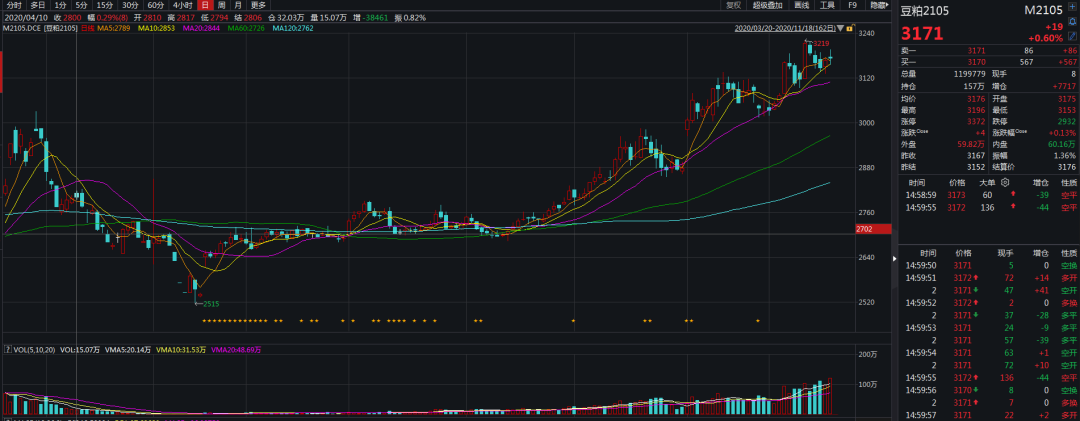Click the 2702 price marker on axis
The height and width of the screenshot is (421, 1080).
(x=875, y=229)
